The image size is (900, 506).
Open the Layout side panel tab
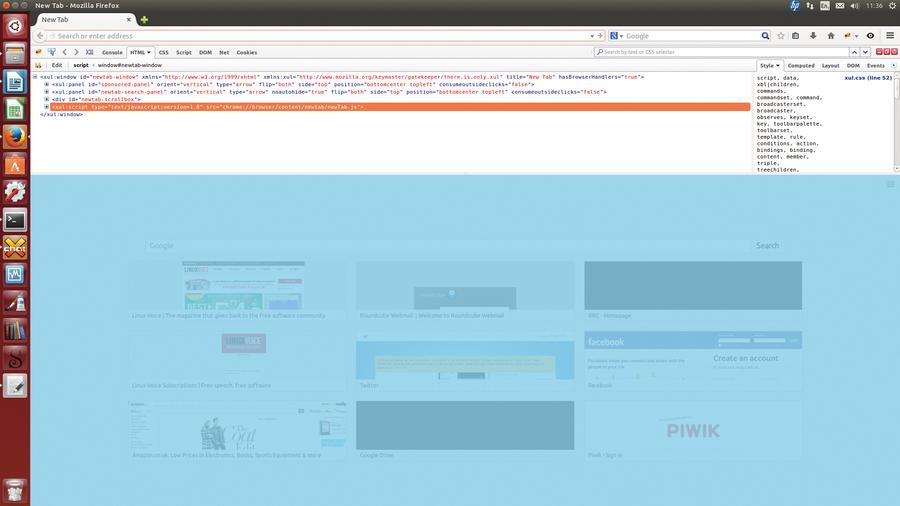831,65
